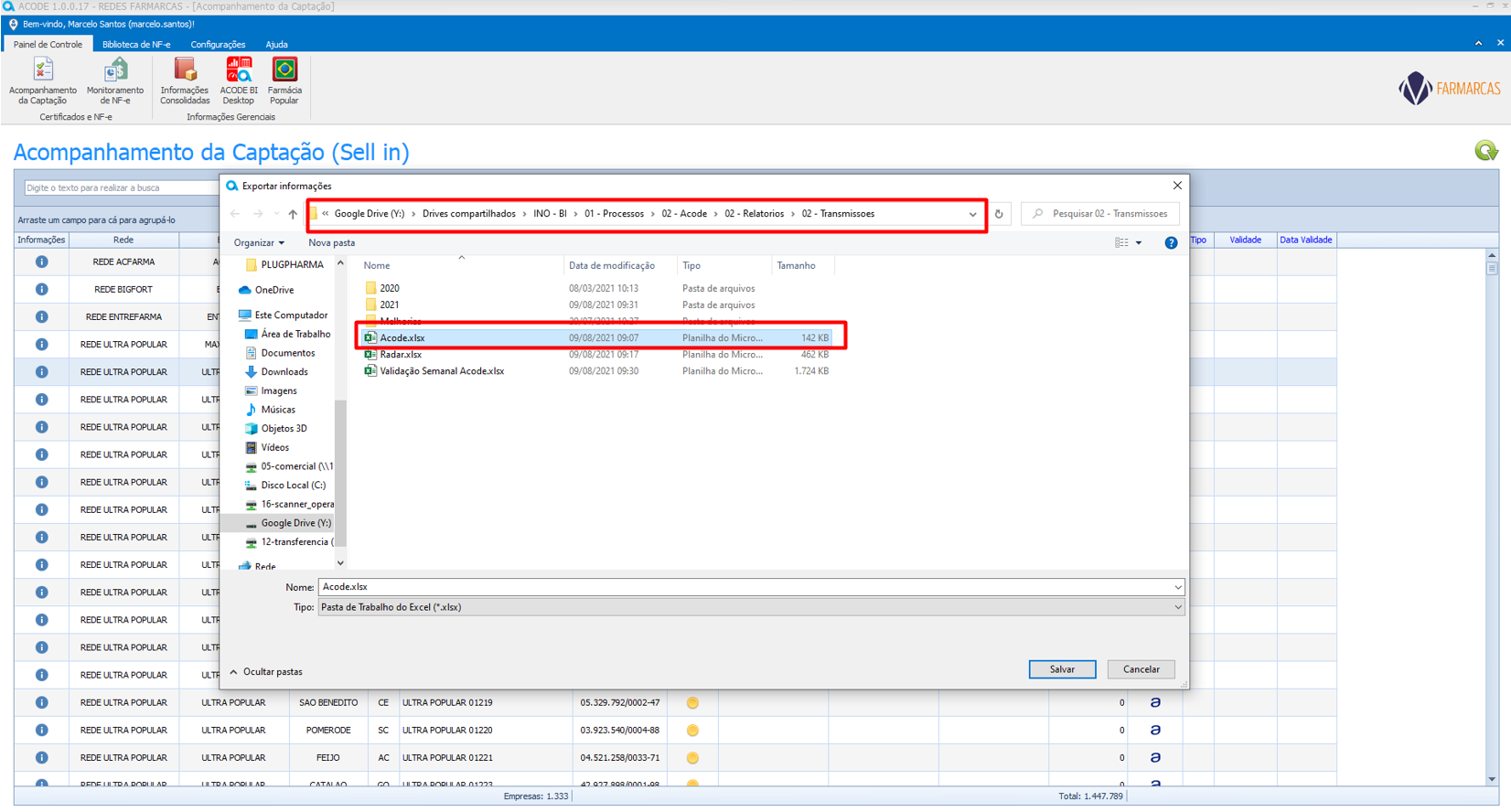Collapse folders with Ocultar pastas

(266, 672)
